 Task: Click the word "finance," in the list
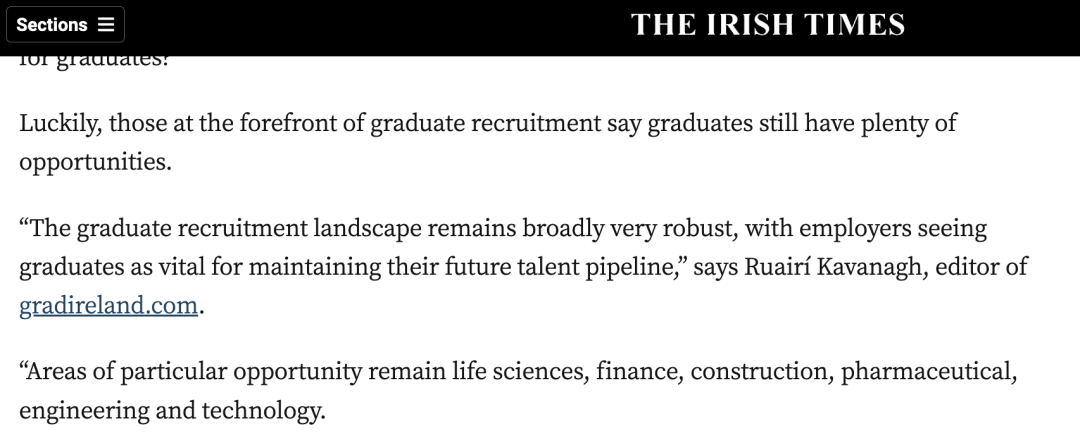pos(640,372)
